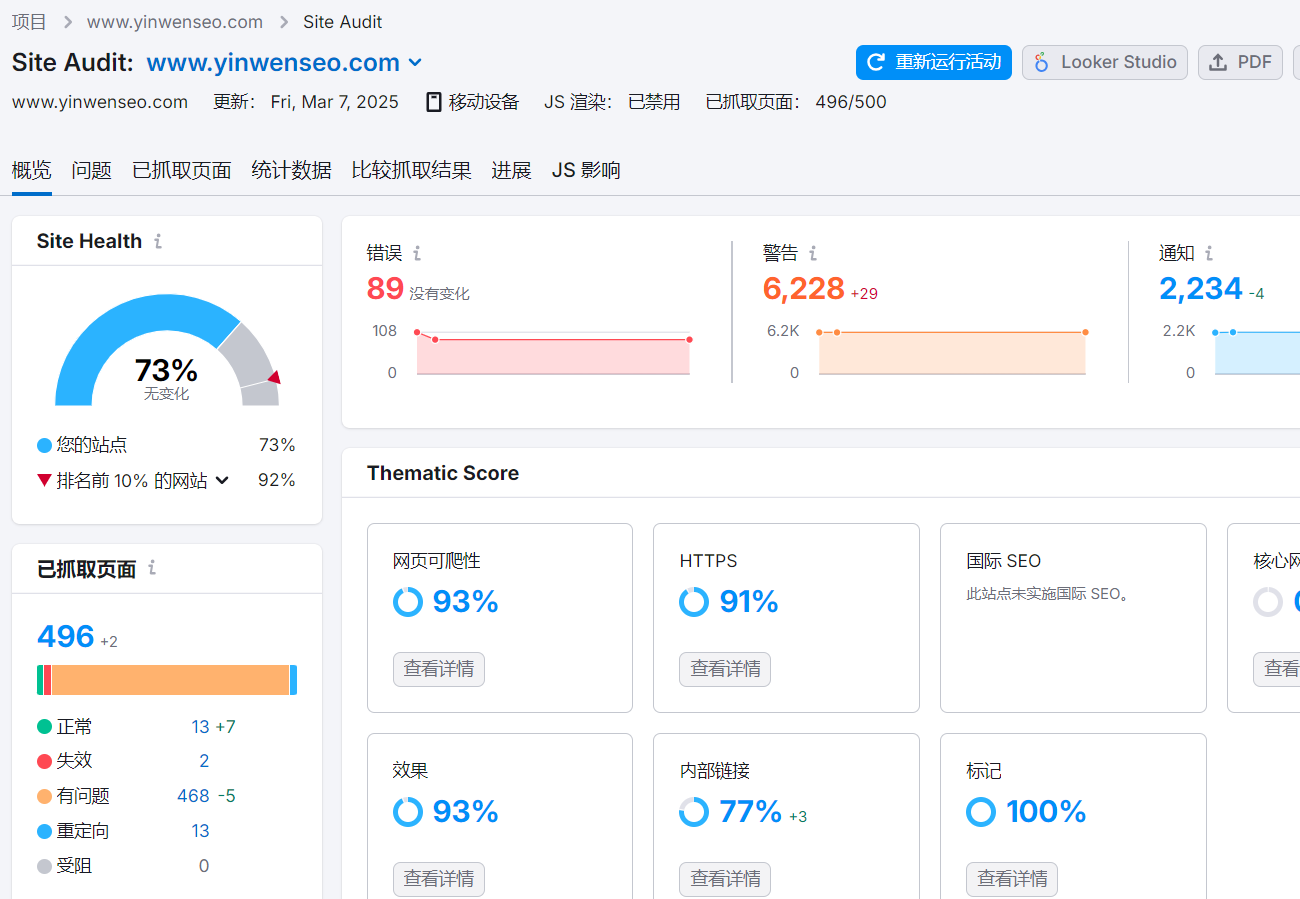Click the rerun refresh arrow icon

[875, 62]
